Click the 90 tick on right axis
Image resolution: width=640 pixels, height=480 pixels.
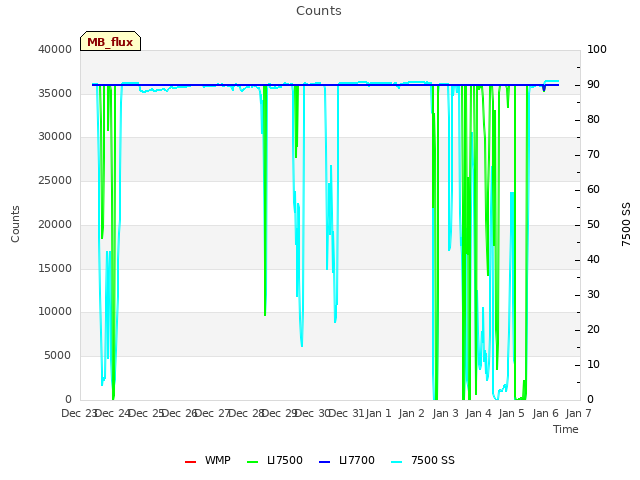[593, 84]
